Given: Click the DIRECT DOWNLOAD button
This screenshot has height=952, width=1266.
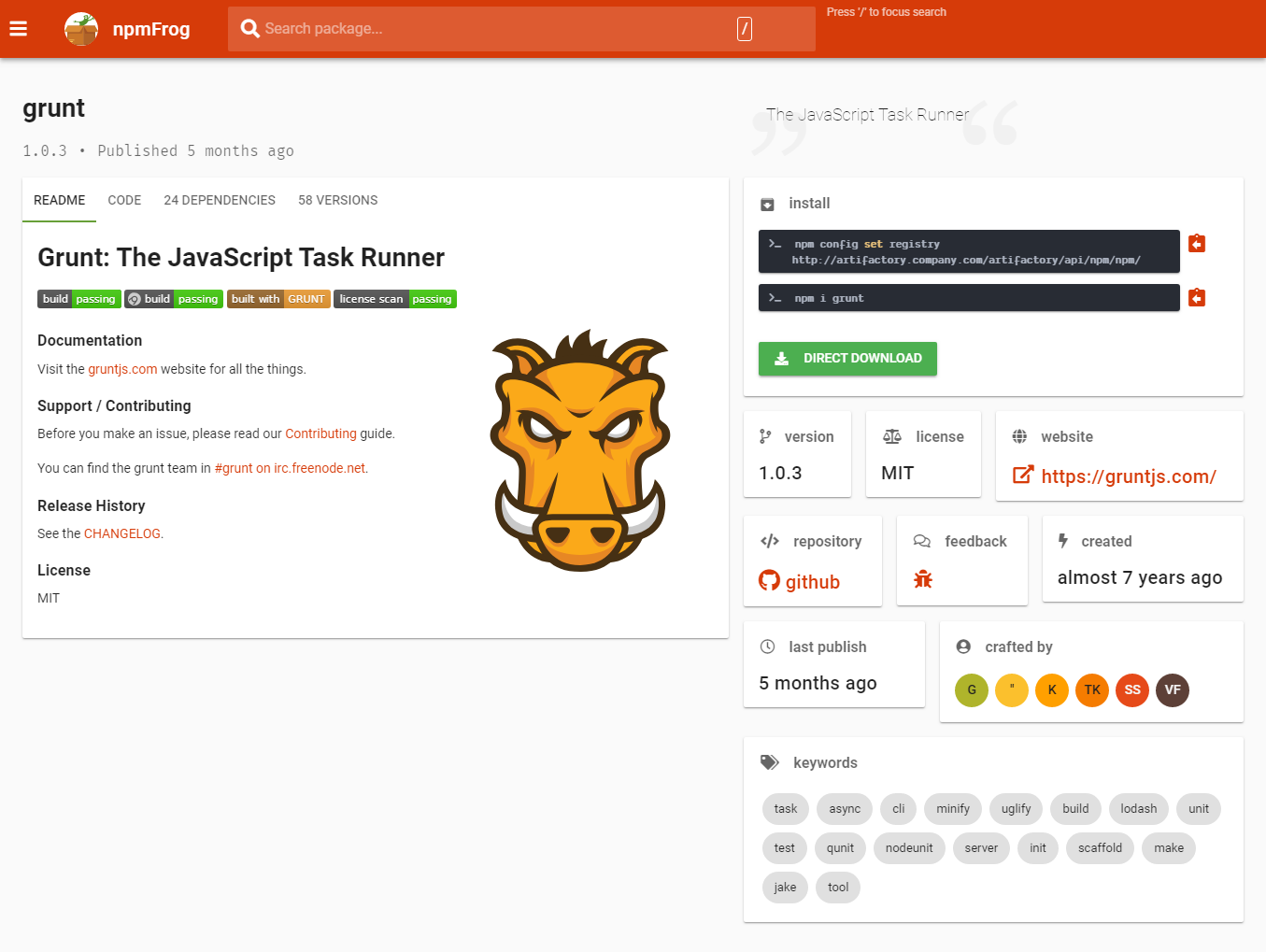Looking at the screenshot, I should click(847, 359).
